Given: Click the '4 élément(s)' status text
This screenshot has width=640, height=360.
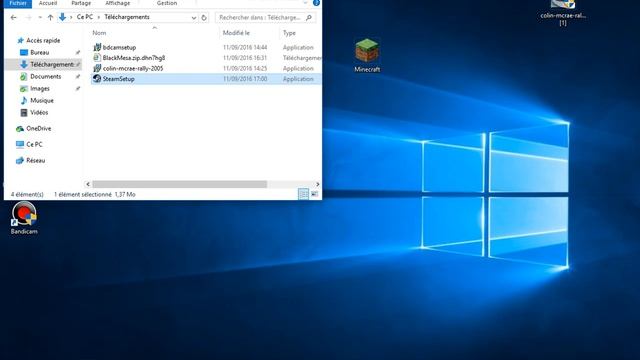Looking at the screenshot, I should (27, 194).
